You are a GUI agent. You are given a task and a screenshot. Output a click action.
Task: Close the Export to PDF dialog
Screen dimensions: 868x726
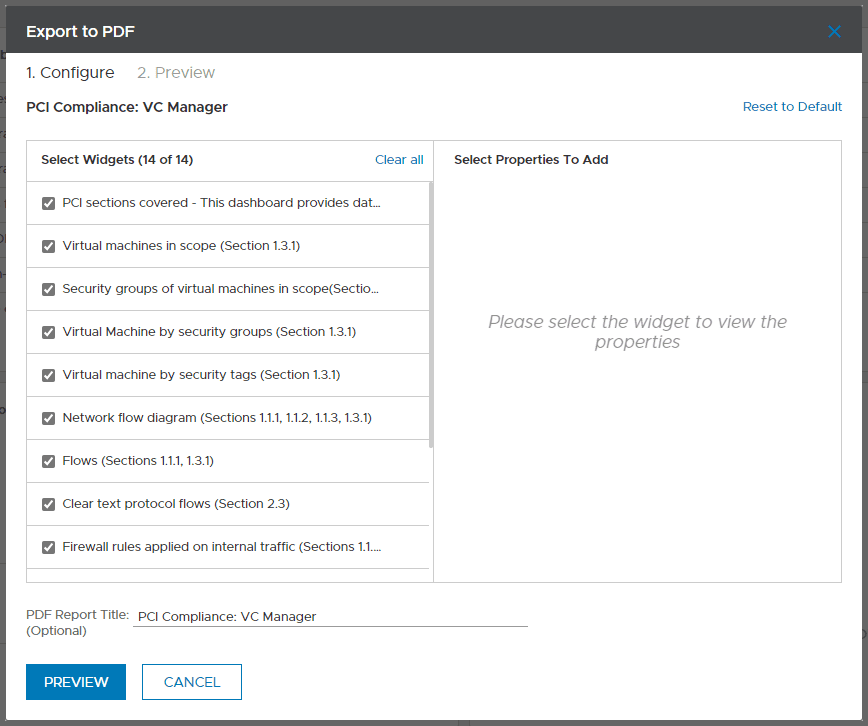[x=834, y=32]
